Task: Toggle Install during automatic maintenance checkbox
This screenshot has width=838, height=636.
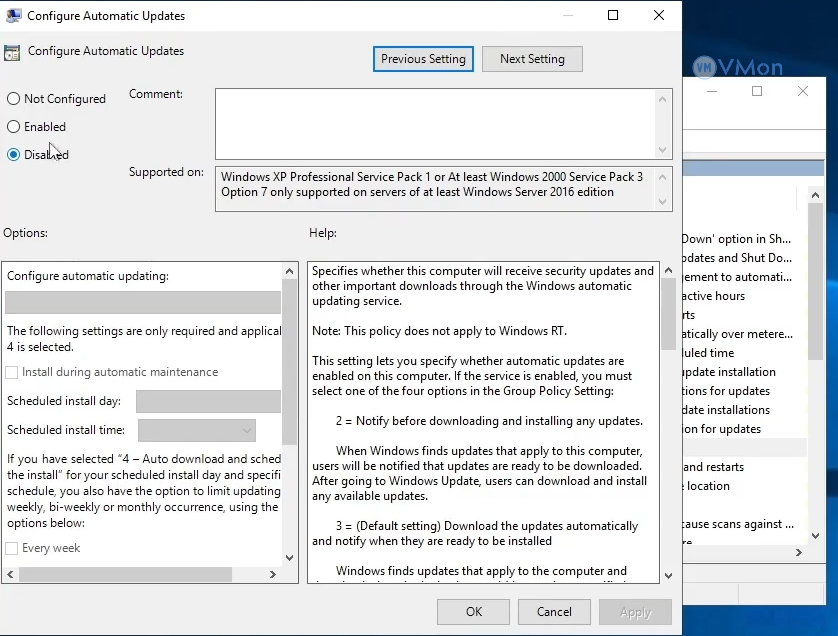Action: pos(12,372)
